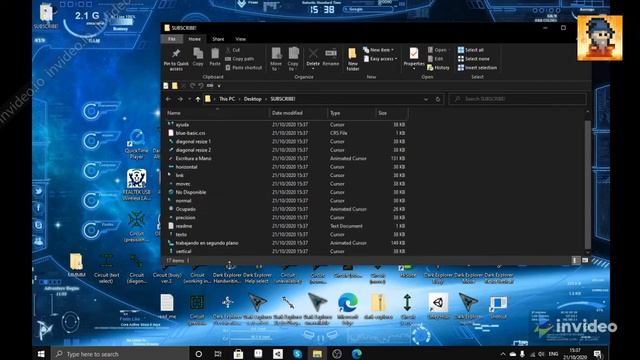Open Microsoft Store from the taskbar
The width and height of the screenshot is (640, 360).
click(238, 353)
